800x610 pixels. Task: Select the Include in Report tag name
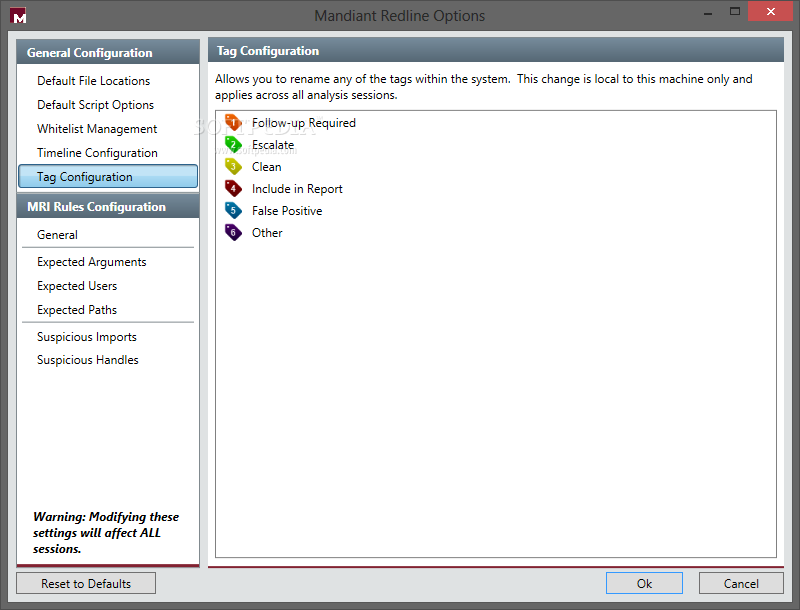pyautogui.click(x=297, y=189)
